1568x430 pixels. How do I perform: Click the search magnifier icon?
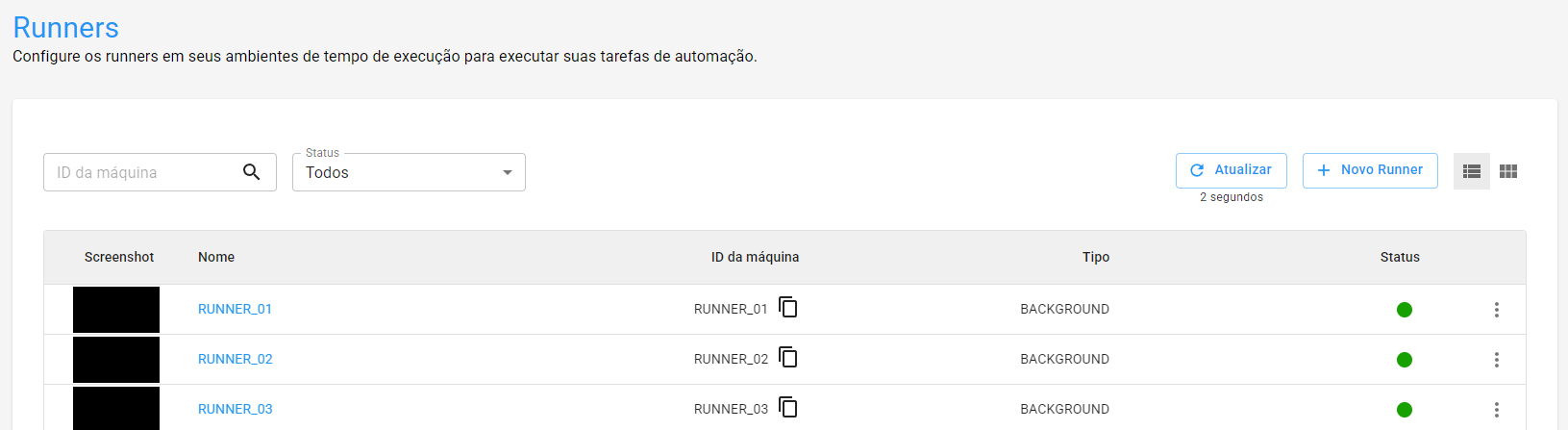point(252,172)
